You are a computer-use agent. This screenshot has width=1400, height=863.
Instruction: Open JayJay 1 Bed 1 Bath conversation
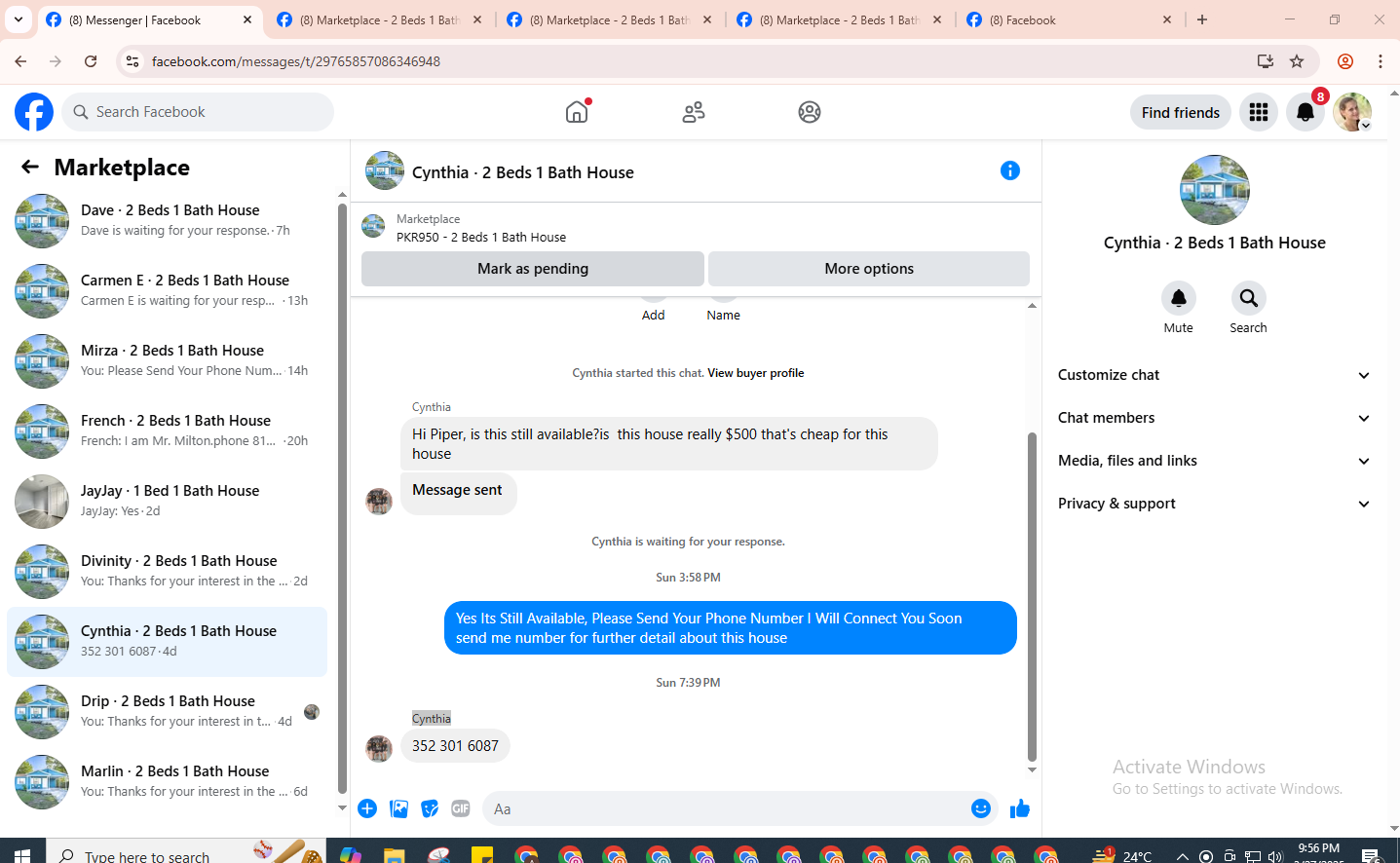coord(168,502)
